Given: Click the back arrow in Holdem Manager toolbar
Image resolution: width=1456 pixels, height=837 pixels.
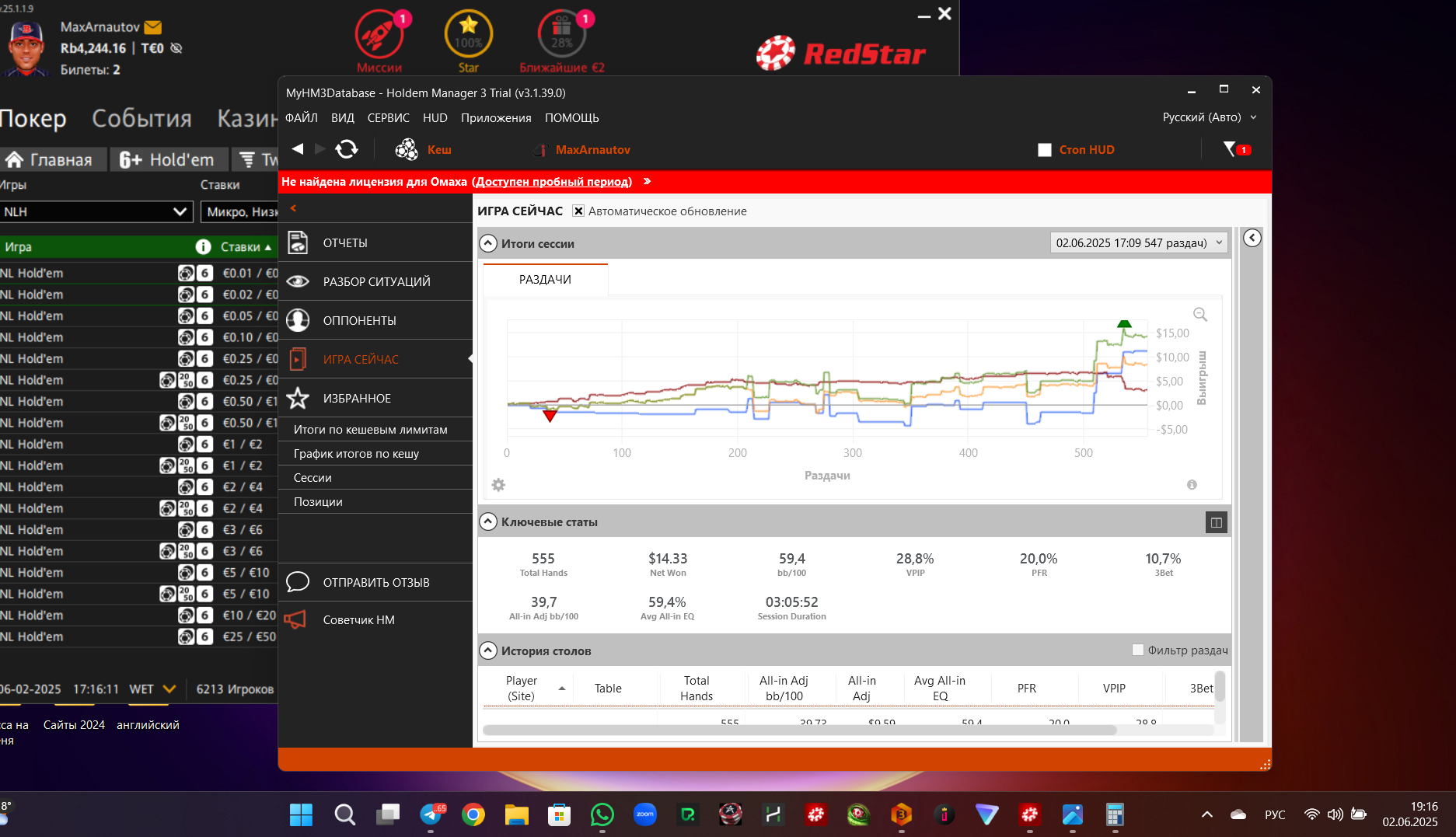Looking at the screenshot, I should 297,148.
